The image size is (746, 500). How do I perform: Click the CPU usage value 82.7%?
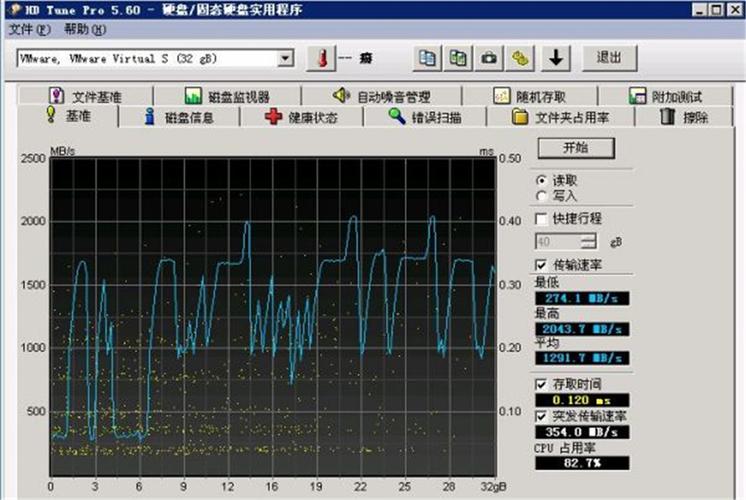coord(582,463)
